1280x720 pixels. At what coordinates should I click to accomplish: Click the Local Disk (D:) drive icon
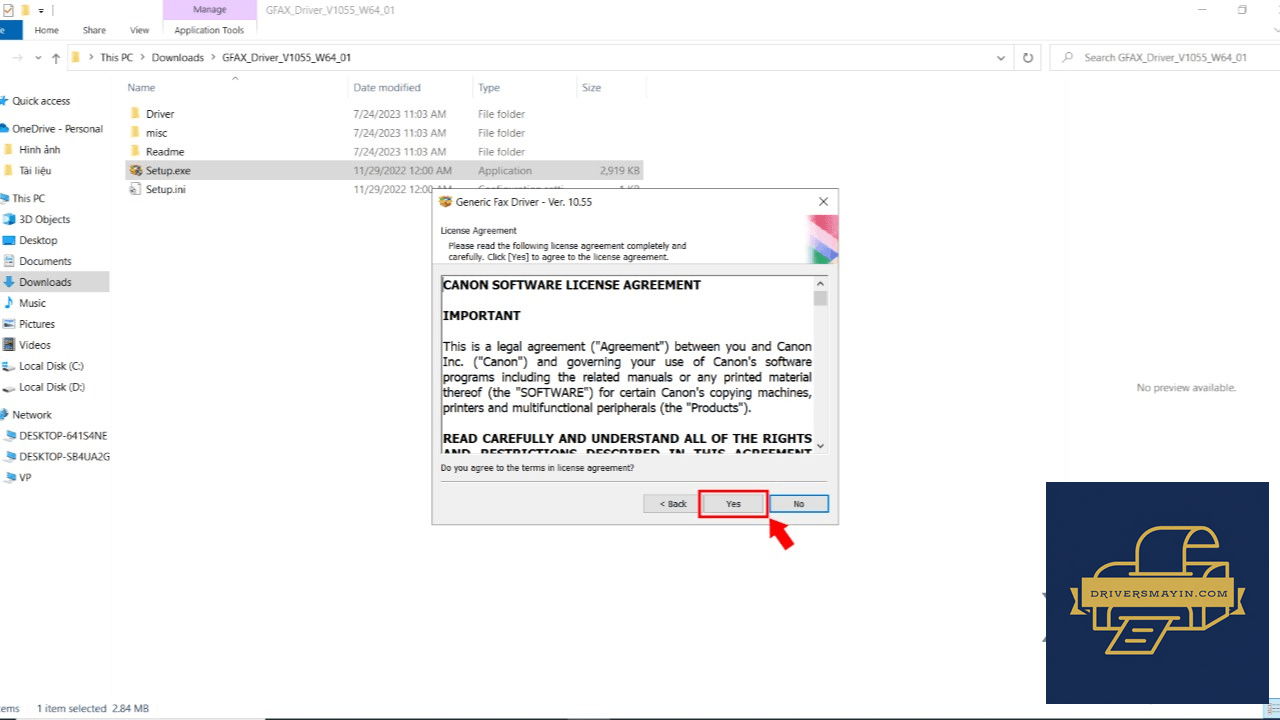pyautogui.click(x=9, y=387)
